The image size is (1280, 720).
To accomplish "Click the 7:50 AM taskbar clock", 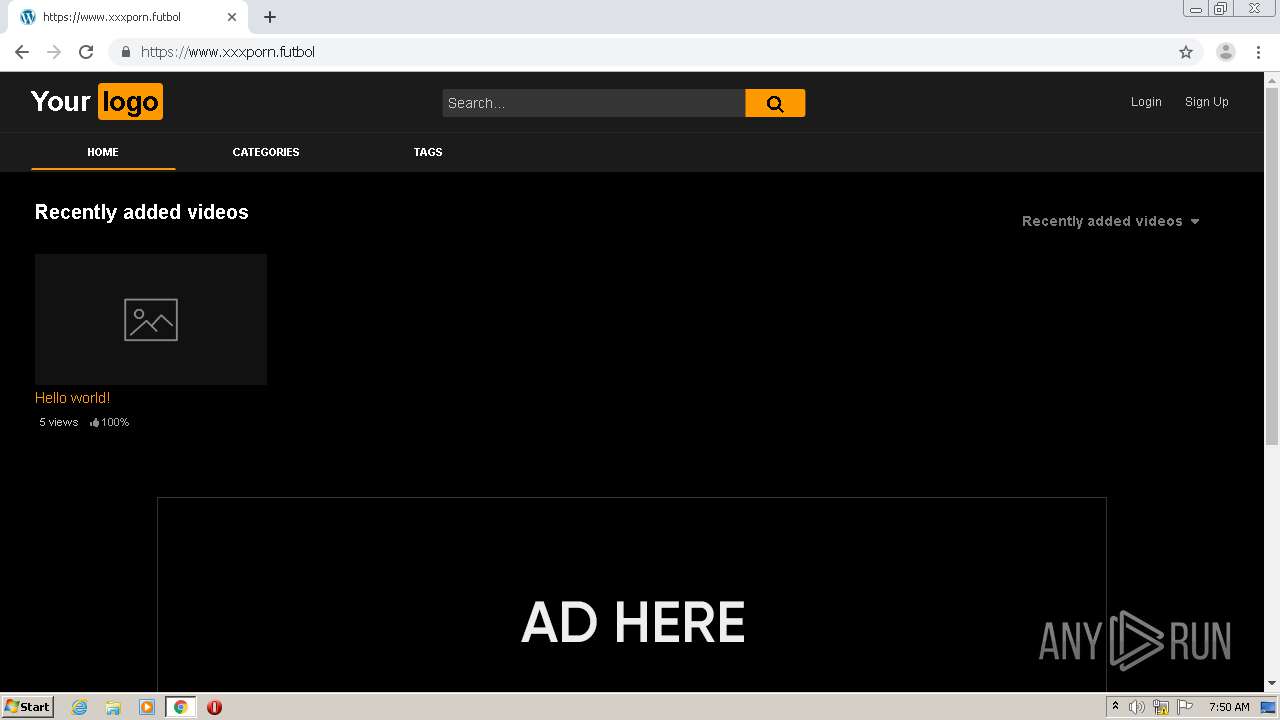I will (x=1229, y=707).
